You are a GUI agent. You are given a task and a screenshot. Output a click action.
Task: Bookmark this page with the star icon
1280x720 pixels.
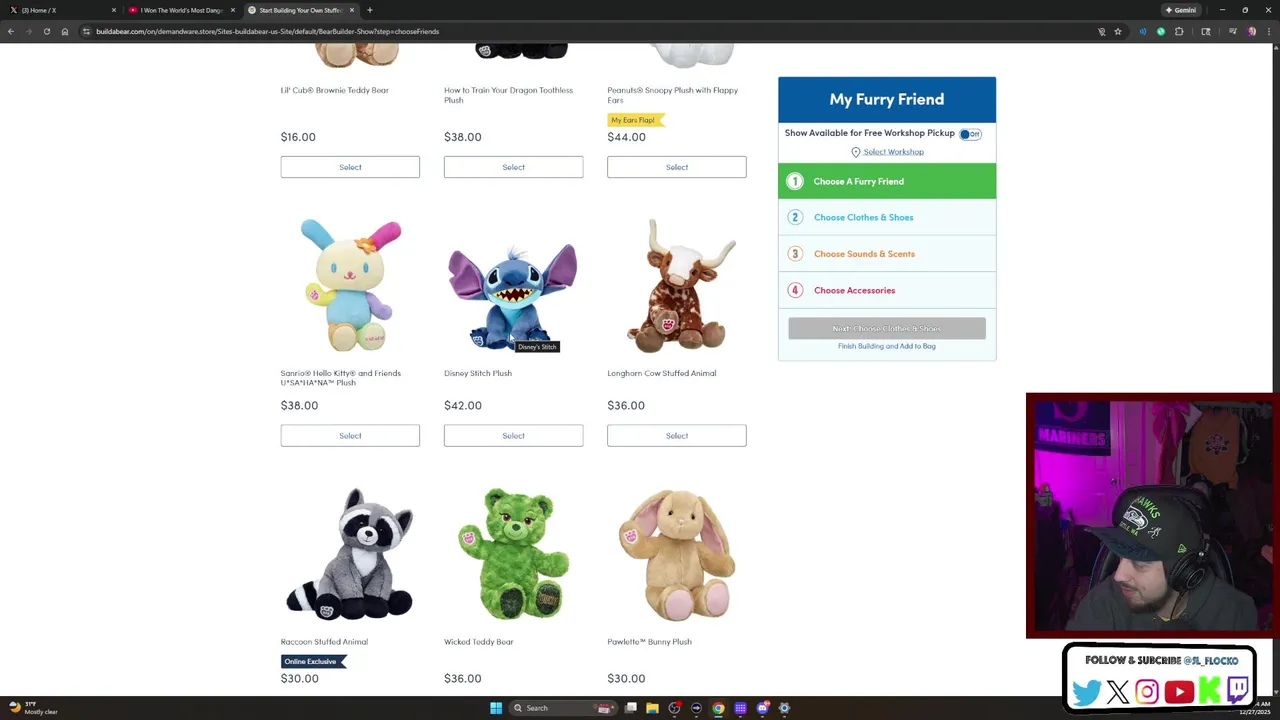point(1118,31)
